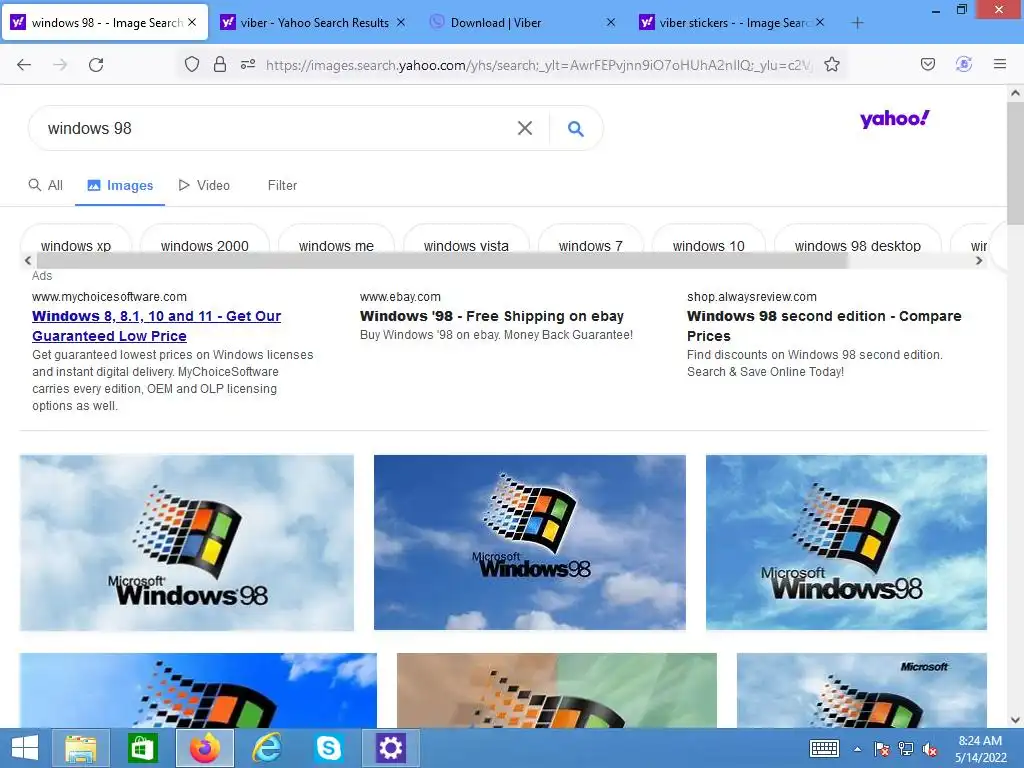Screen dimensions: 1024x768
Task: Select the windows 2000 suggestion chip
Action: (204, 246)
